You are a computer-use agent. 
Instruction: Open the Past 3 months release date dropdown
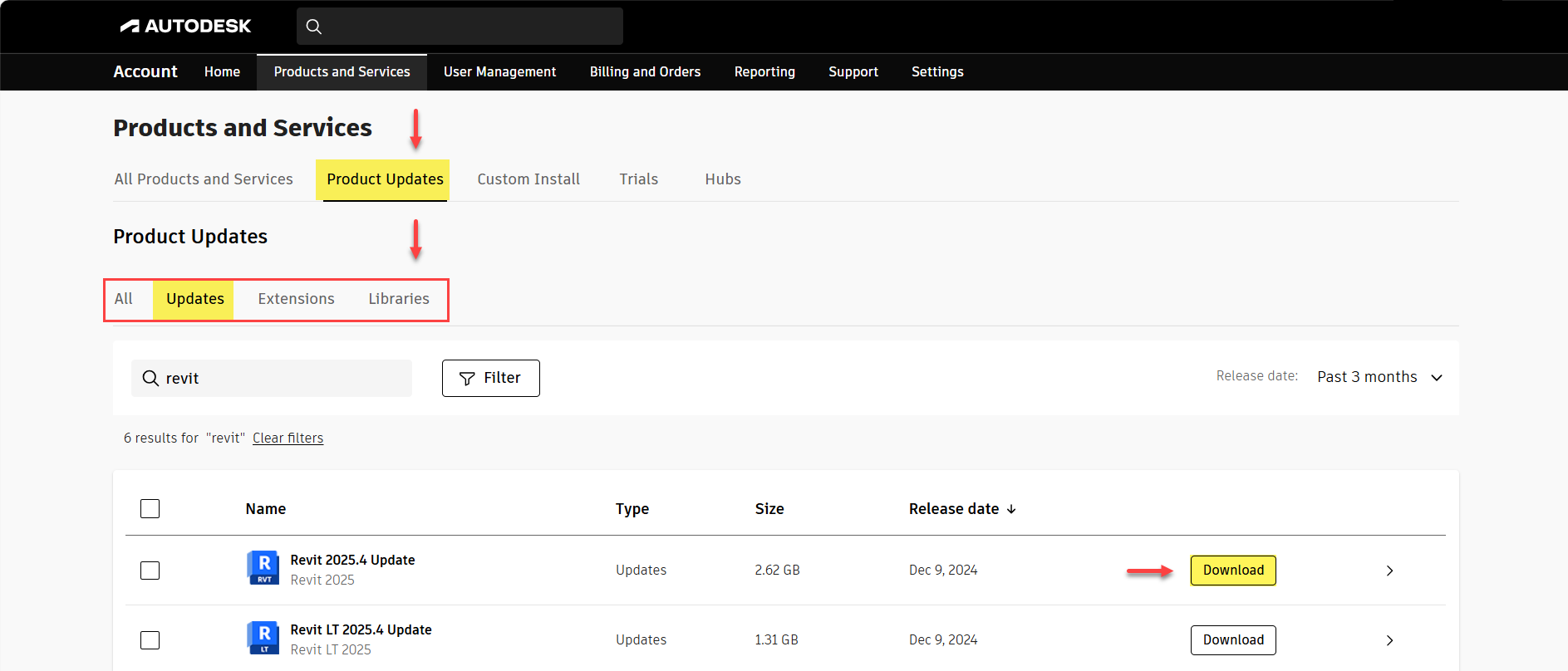pos(1379,377)
